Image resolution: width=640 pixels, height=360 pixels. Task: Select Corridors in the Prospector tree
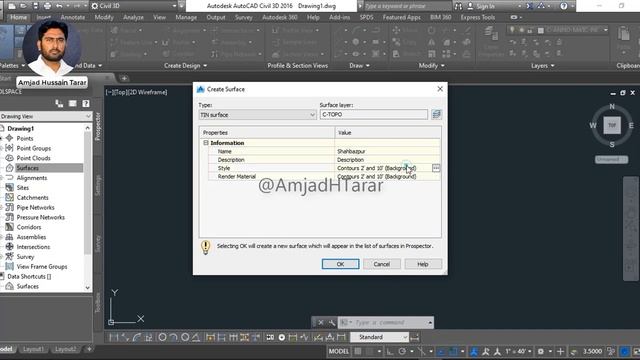29,227
